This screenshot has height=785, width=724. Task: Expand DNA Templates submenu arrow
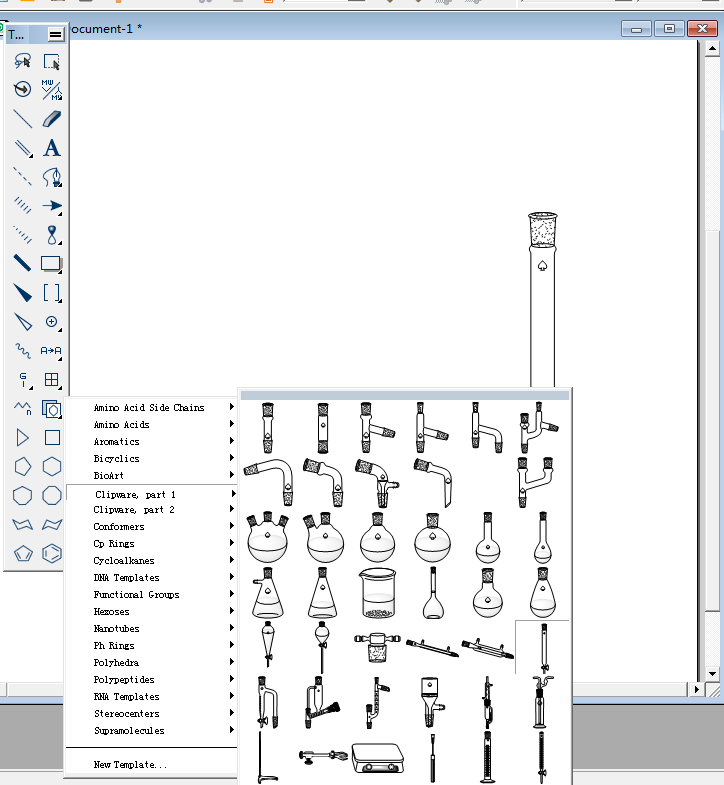coord(232,577)
